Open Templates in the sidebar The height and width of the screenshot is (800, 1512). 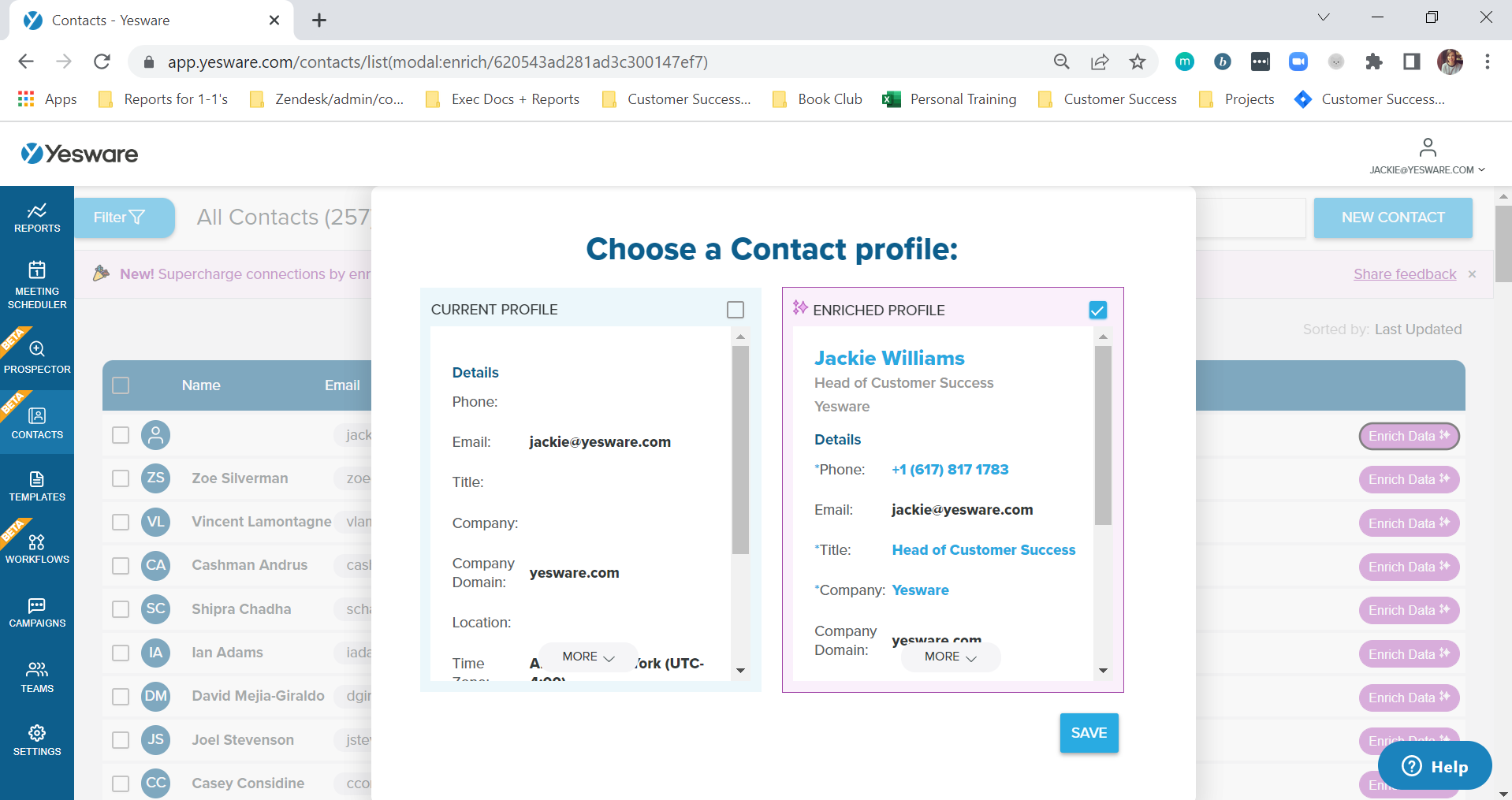(37, 486)
